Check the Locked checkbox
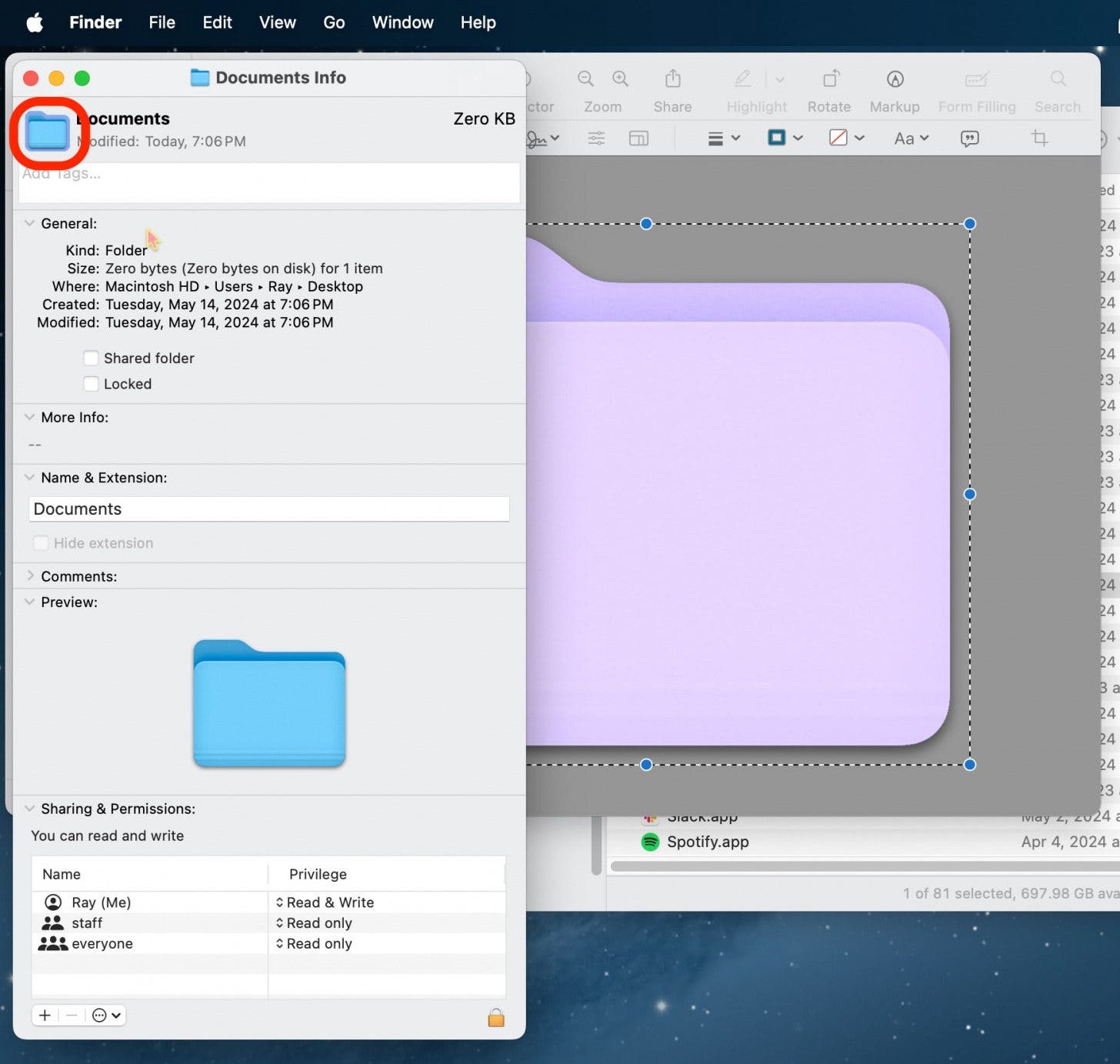The height and width of the screenshot is (1064, 1120). click(91, 383)
